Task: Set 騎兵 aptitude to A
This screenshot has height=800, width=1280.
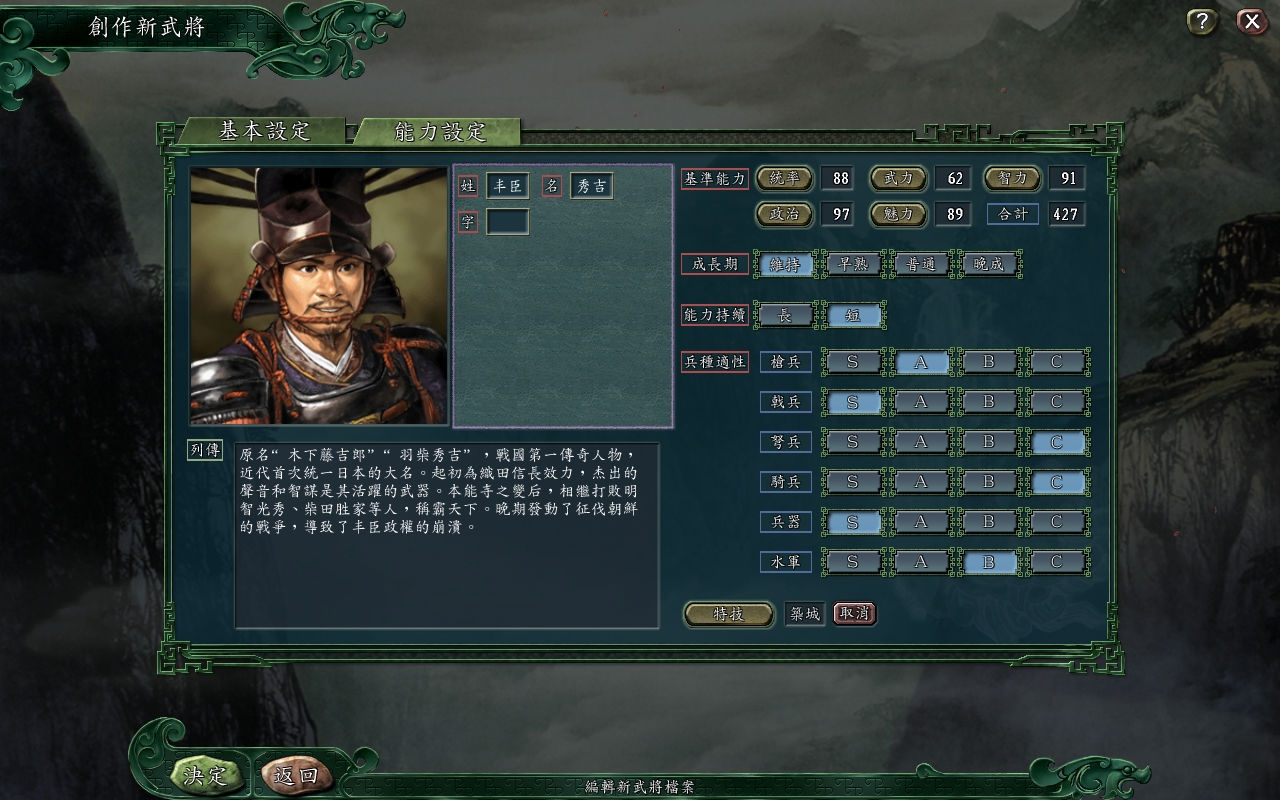Action: pos(921,482)
